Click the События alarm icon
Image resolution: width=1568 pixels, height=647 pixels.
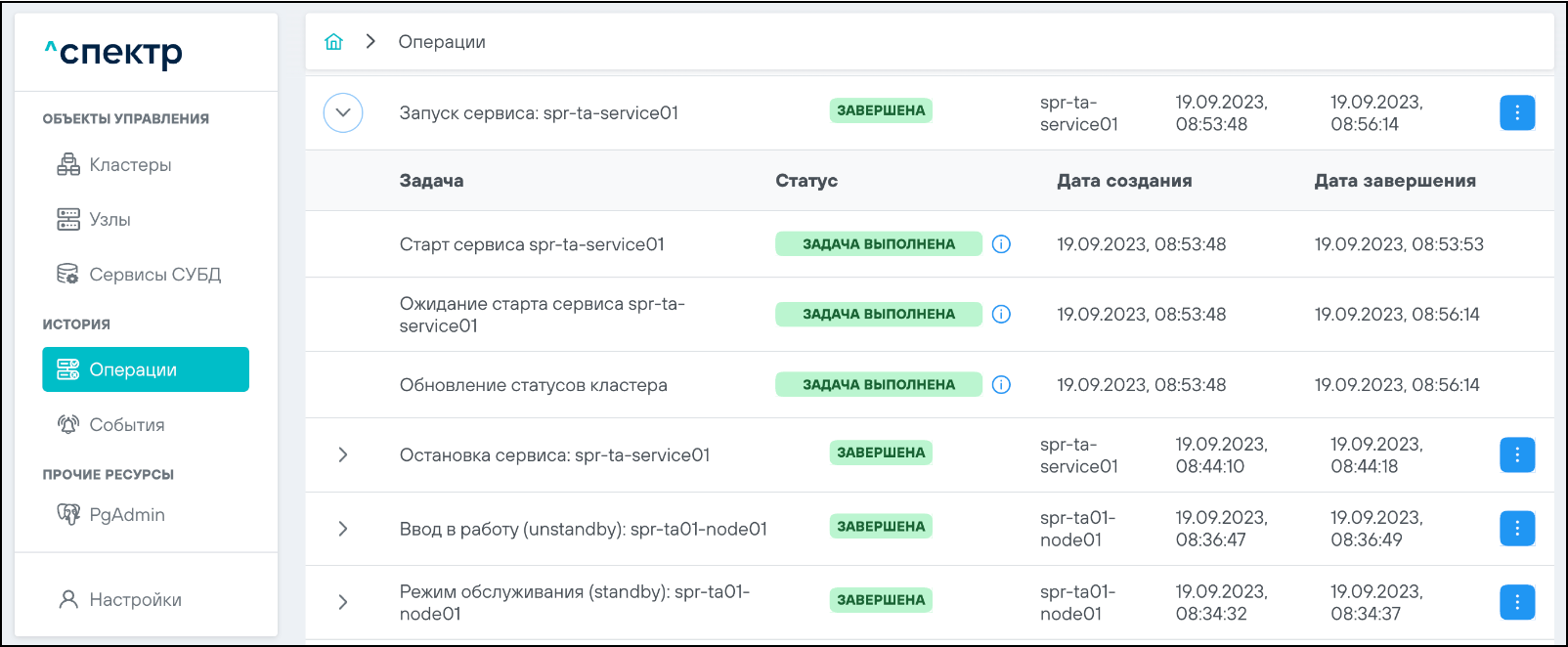(67, 425)
